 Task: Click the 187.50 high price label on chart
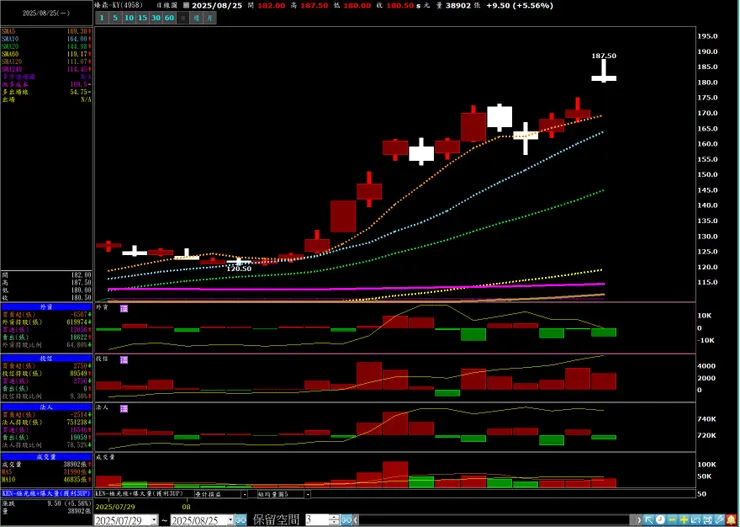604,56
